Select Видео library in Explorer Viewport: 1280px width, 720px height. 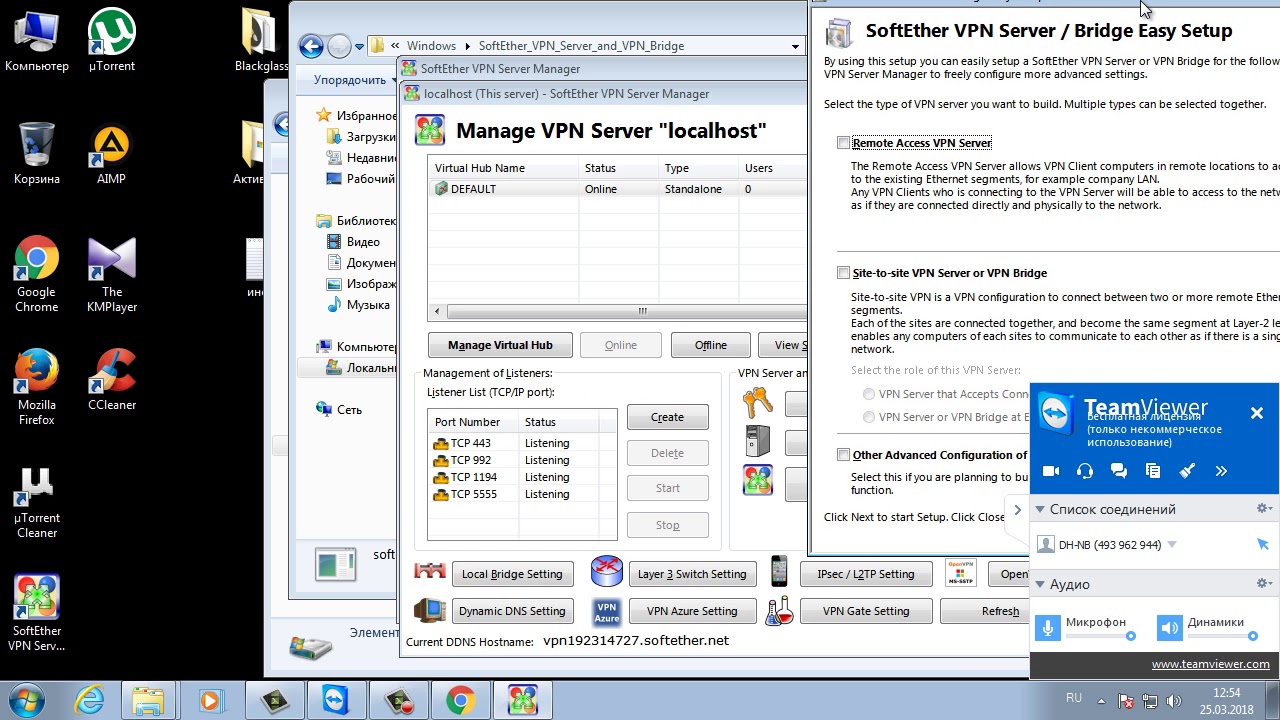pos(363,242)
